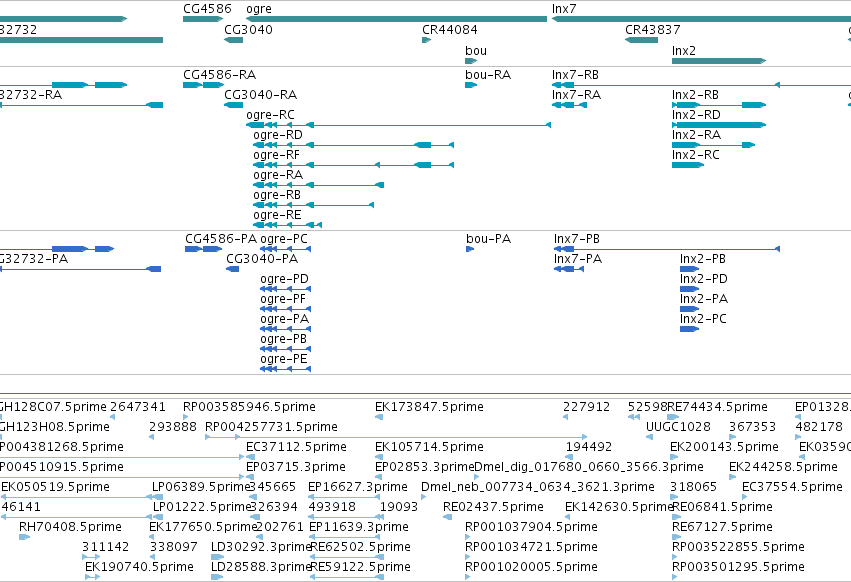Click the Inx7 gene label
The width and height of the screenshot is (851, 582).
pyautogui.click(x=564, y=9)
